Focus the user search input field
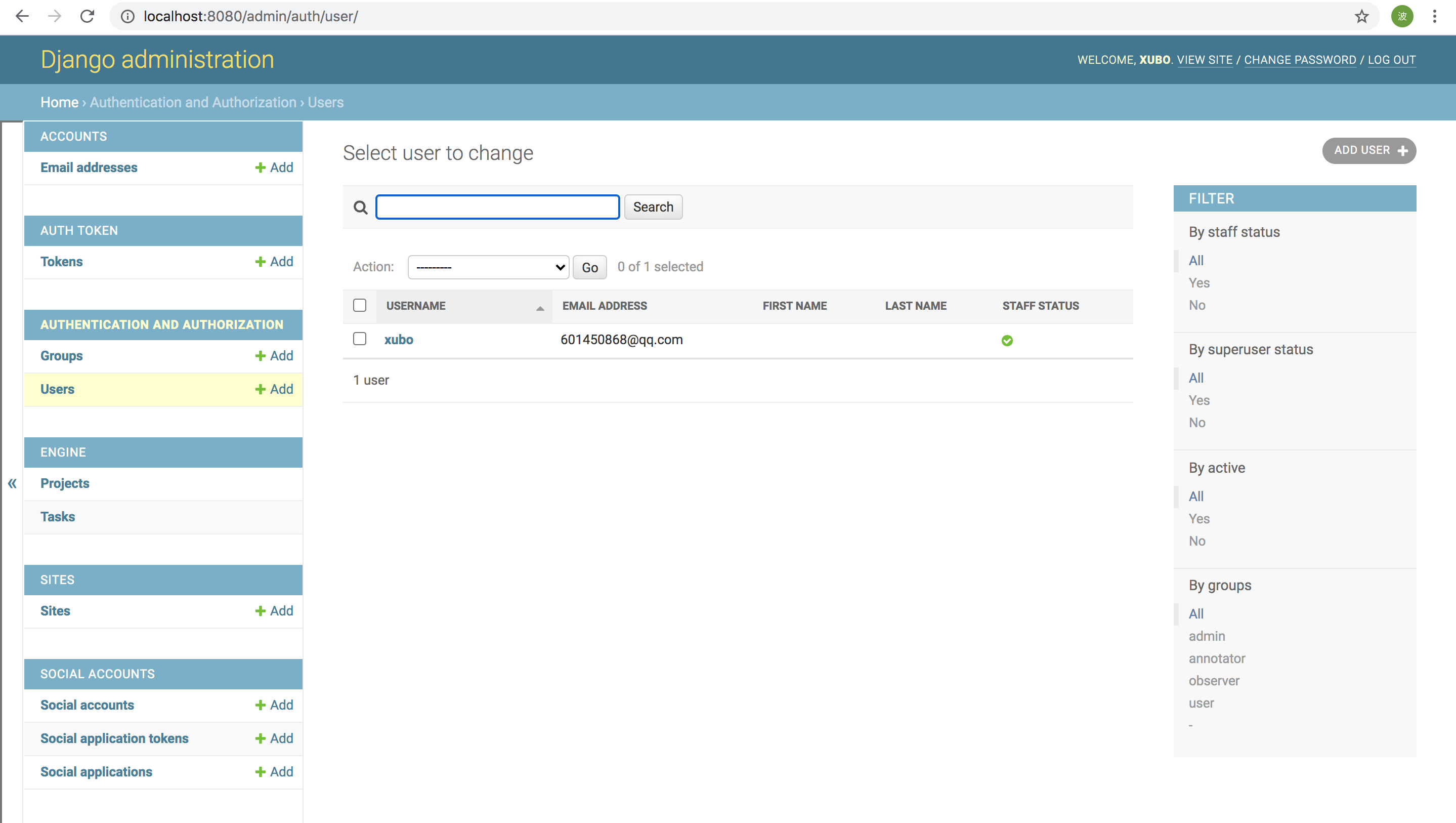This screenshot has height=823, width=1456. 497,207
